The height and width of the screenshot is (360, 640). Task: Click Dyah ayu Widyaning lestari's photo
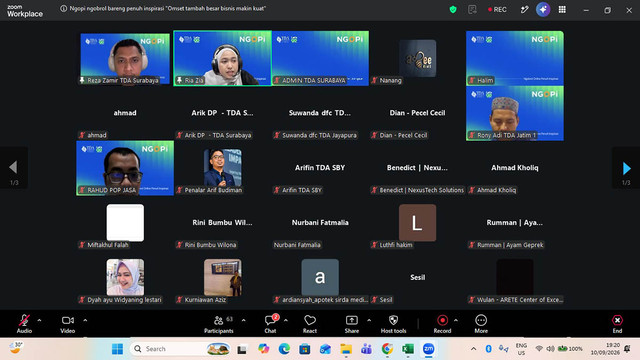[125, 277]
